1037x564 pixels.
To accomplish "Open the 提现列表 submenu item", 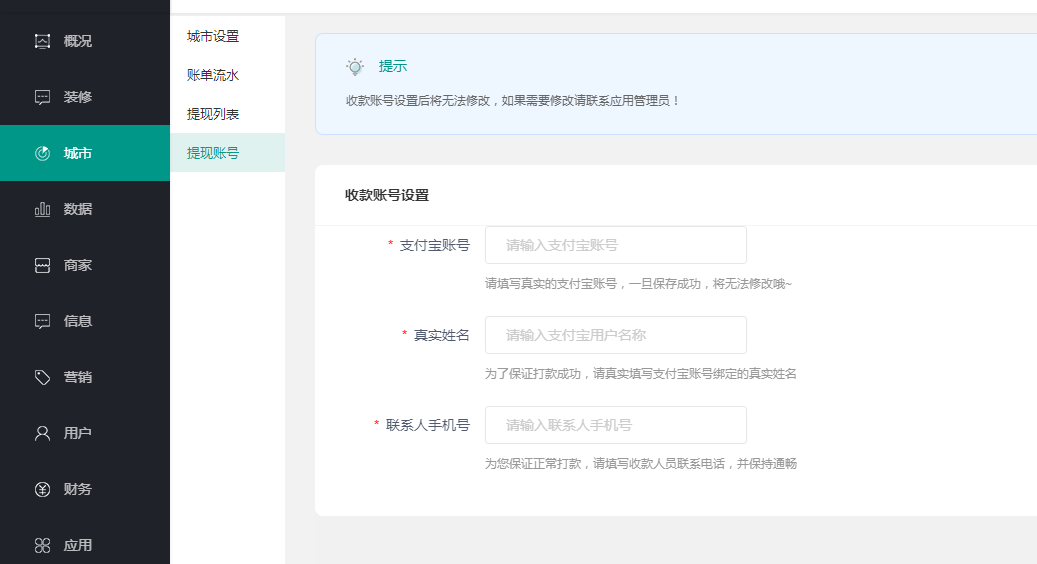I will click(213, 114).
